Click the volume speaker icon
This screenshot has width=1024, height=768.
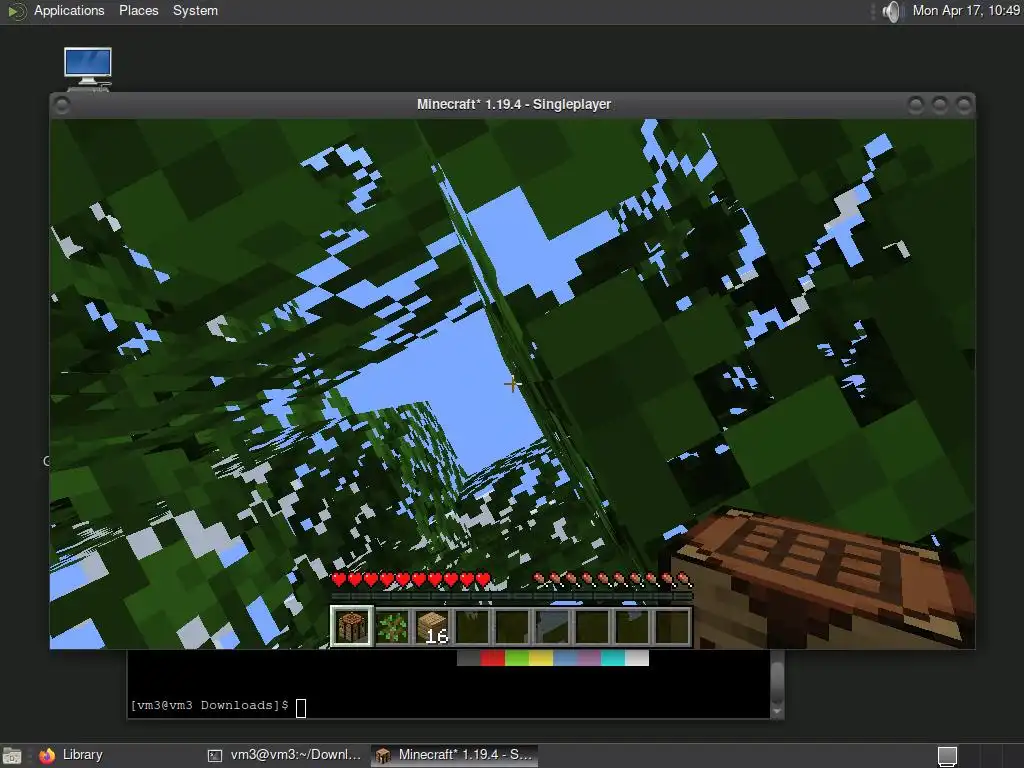click(x=891, y=11)
